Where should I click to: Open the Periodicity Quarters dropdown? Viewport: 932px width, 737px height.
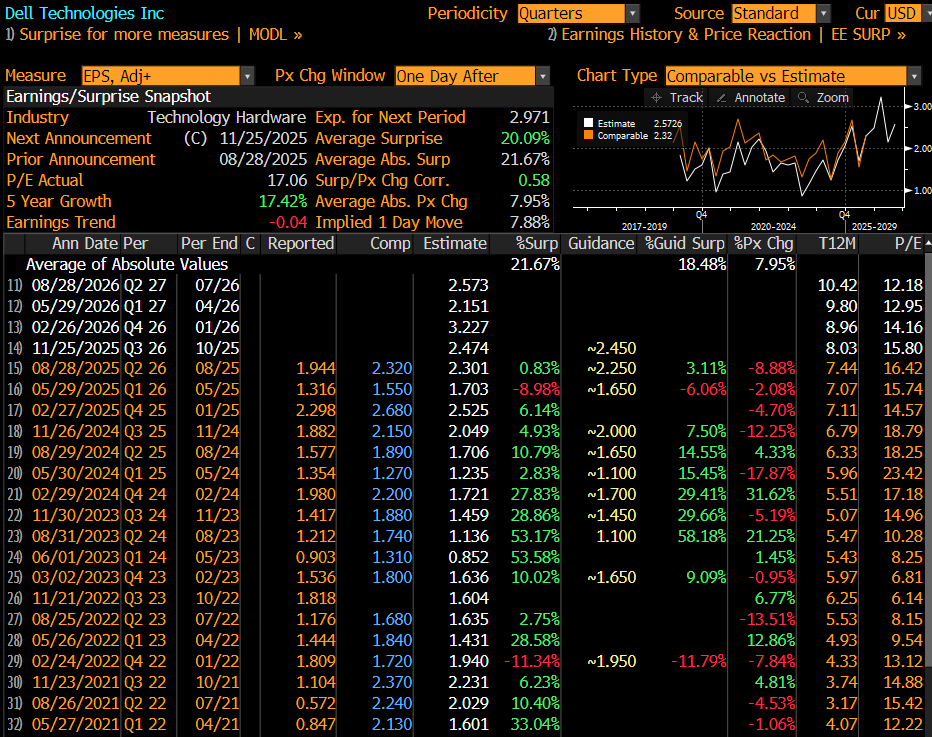click(x=632, y=13)
